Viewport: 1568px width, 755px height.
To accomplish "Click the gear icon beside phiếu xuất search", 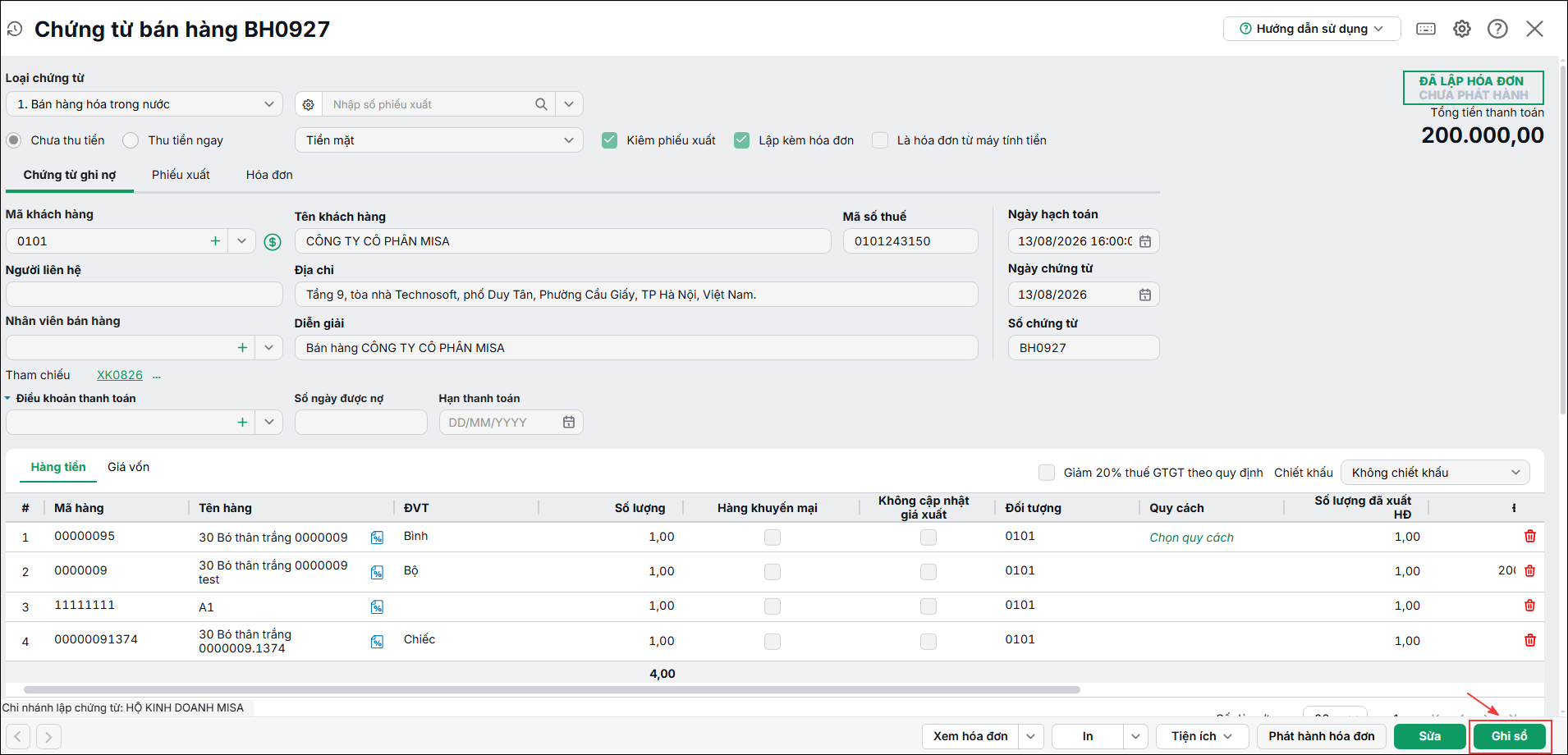I will coord(309,104).
